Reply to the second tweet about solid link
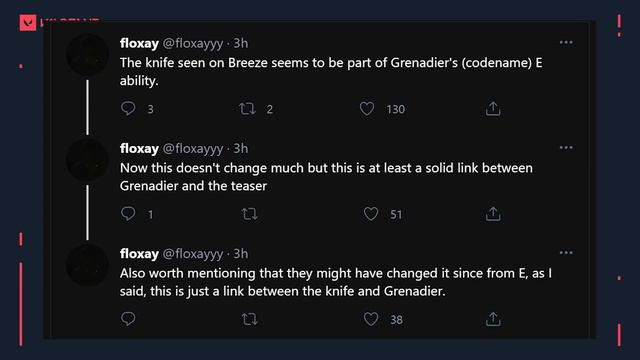This screenshot has width=640, height=360. coord(128,213)
